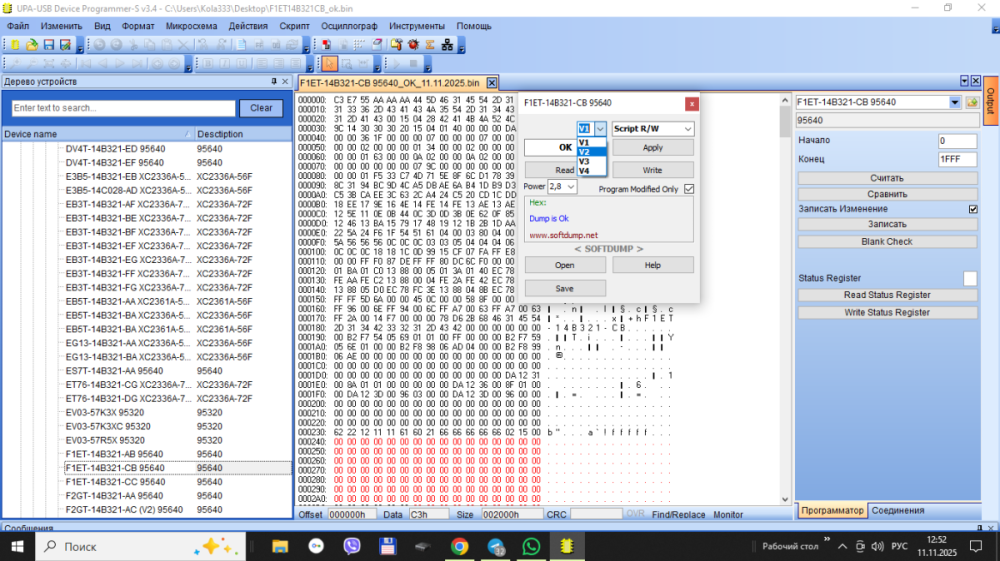The width and height of the screenshot is (1000, 561).
Task: Click the Device name column header
Action: click(97, 134)
